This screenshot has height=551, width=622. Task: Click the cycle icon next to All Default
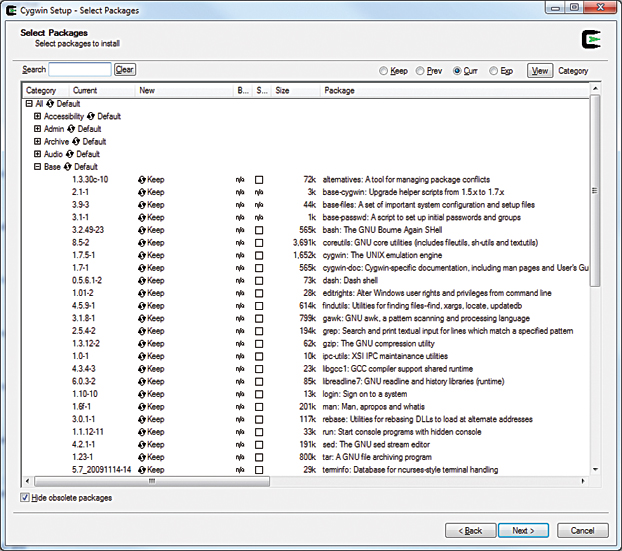tap(50, 104)
